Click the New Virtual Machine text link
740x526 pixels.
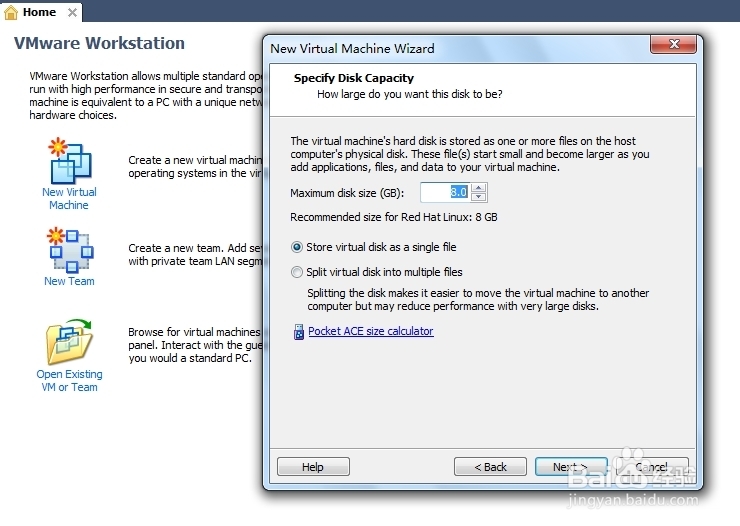click(69, 199)
